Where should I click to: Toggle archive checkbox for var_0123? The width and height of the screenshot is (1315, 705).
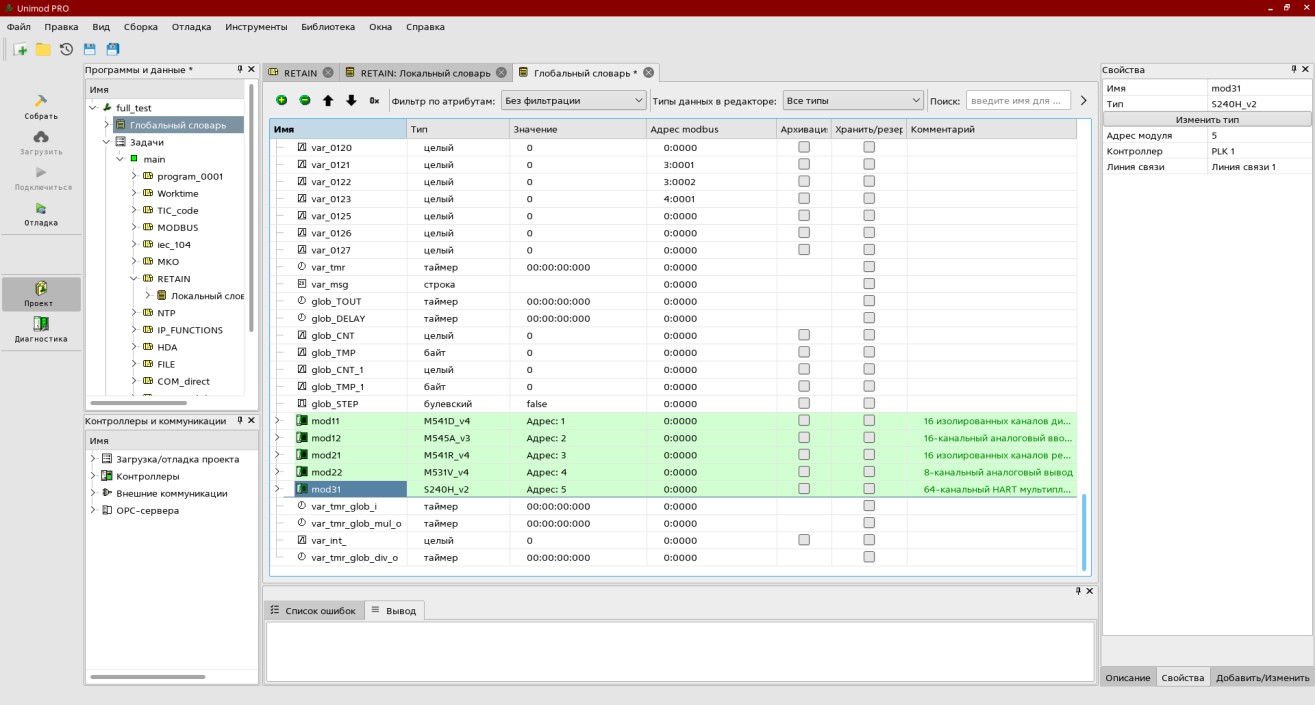tap(804, 198)
